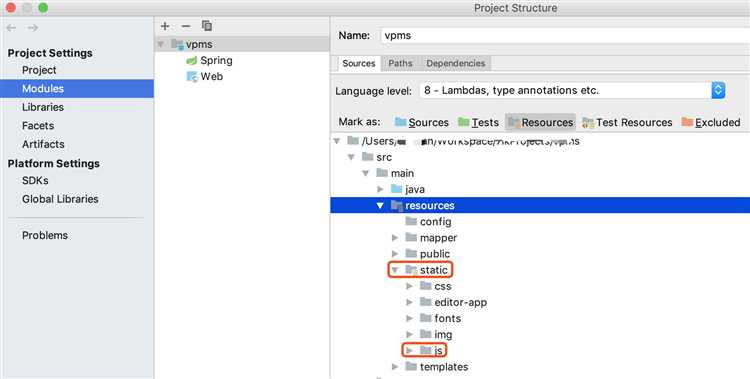Open Project settings section
Image resolution: width=750 pixels, height=379 pixels.
(x=39, y=70)
